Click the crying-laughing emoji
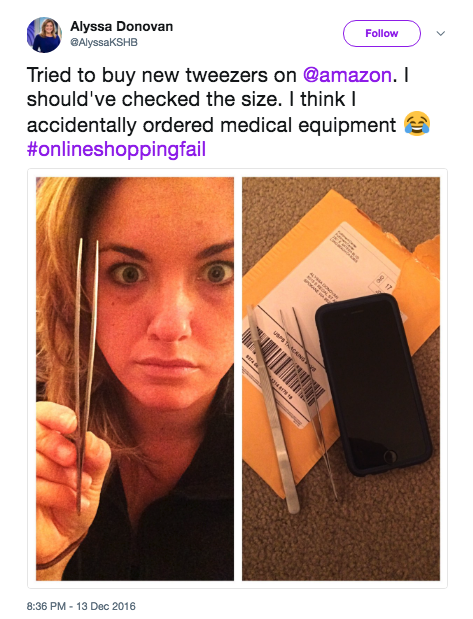Image resolution: width=473 pixels, height=619 pixels. tap(417, 124)
